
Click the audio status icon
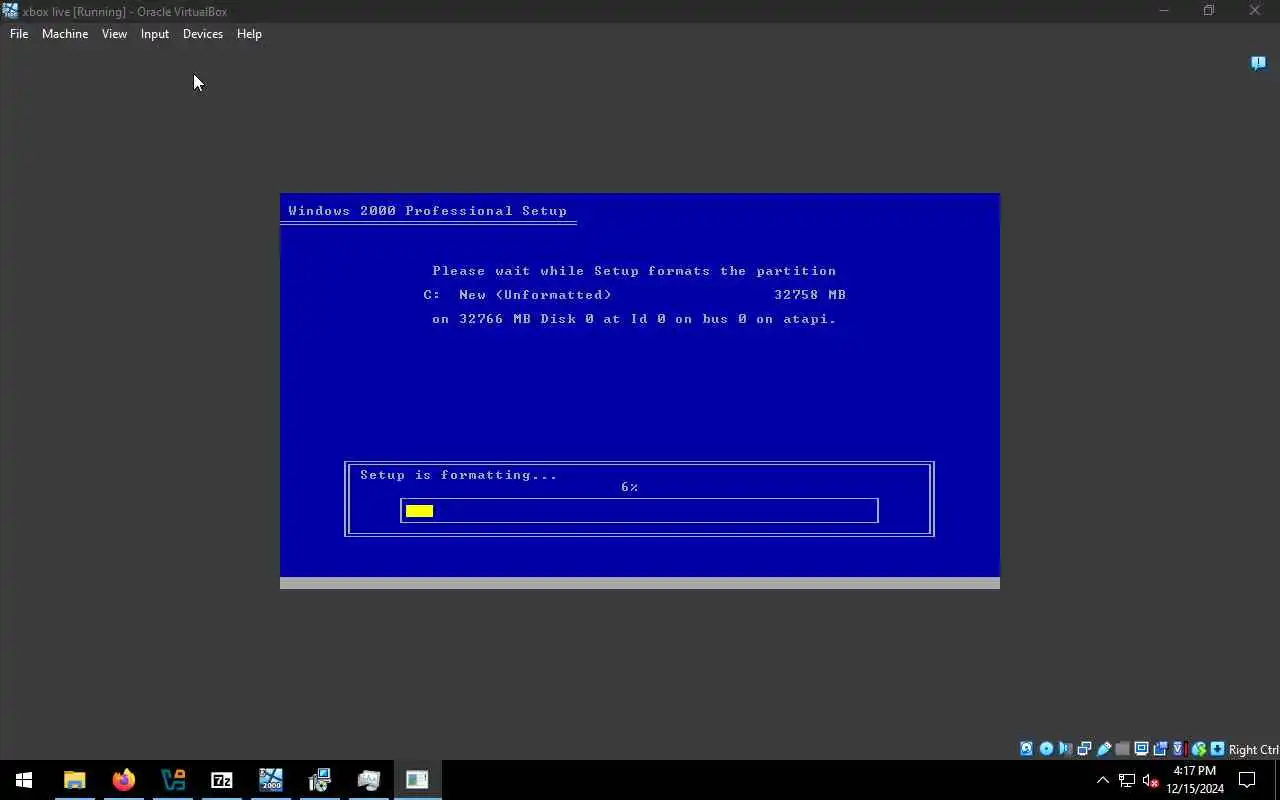pyautogui.click(x=1065, y=749)
